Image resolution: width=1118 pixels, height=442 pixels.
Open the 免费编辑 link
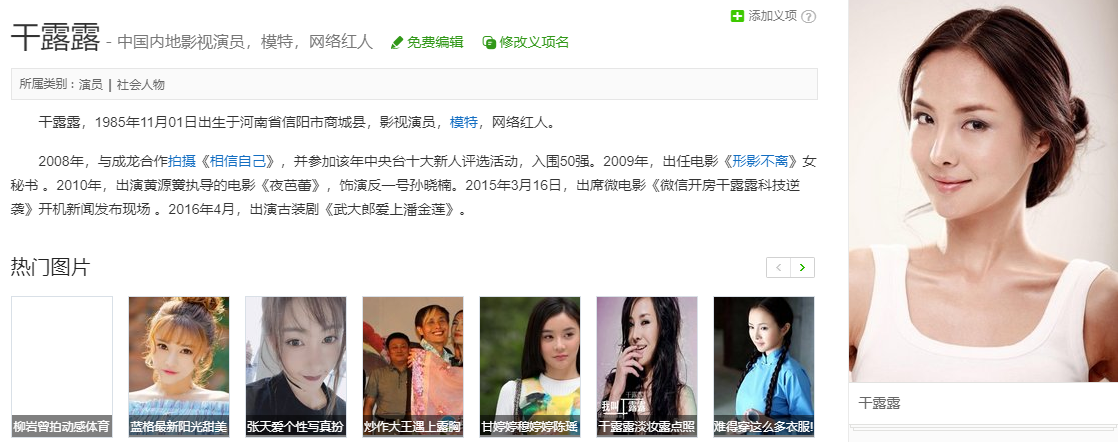click(x=435, y=42)
